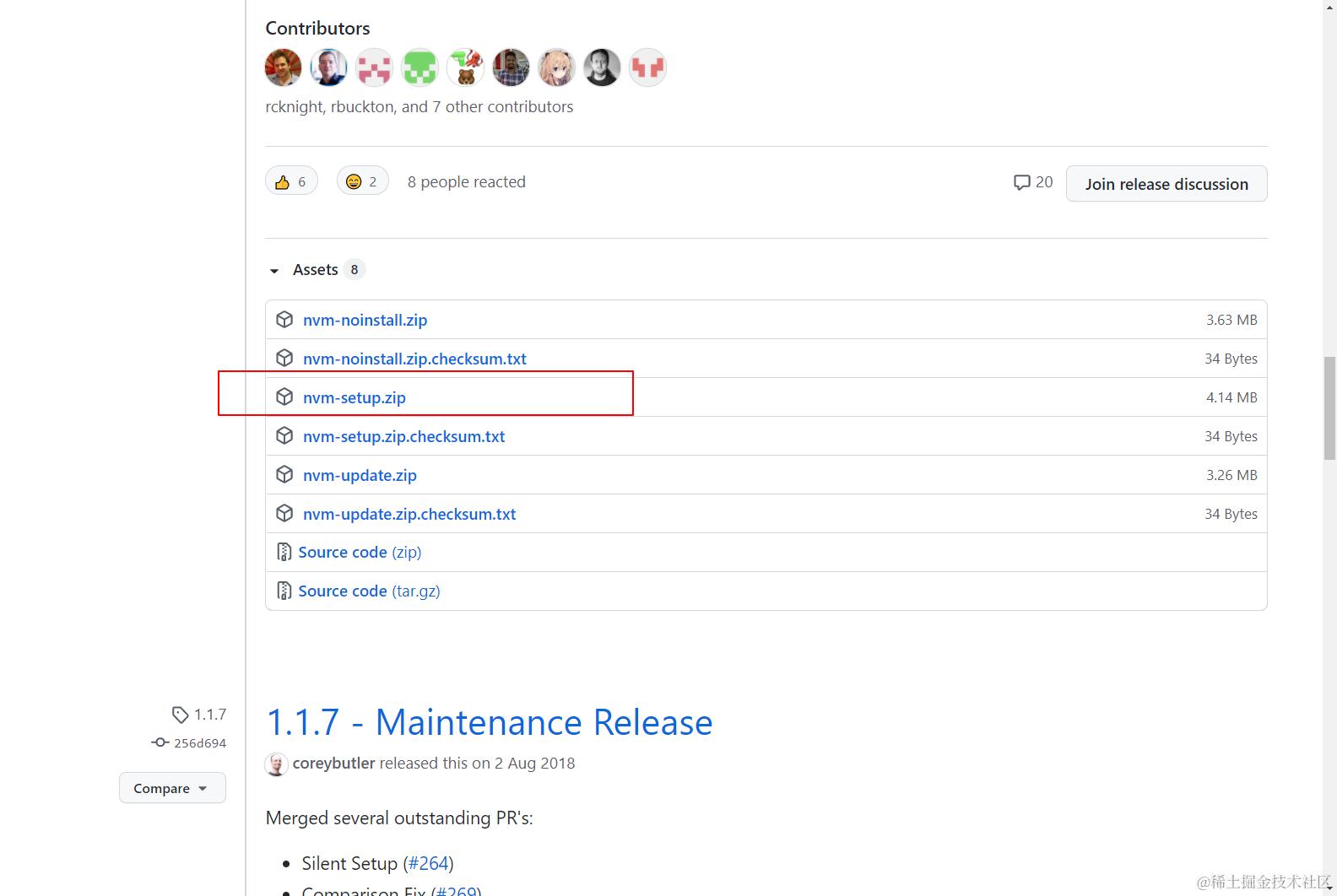Open the green pixel identicon contributor avatar
This screenshot has height=896, width=1337.
420,67
